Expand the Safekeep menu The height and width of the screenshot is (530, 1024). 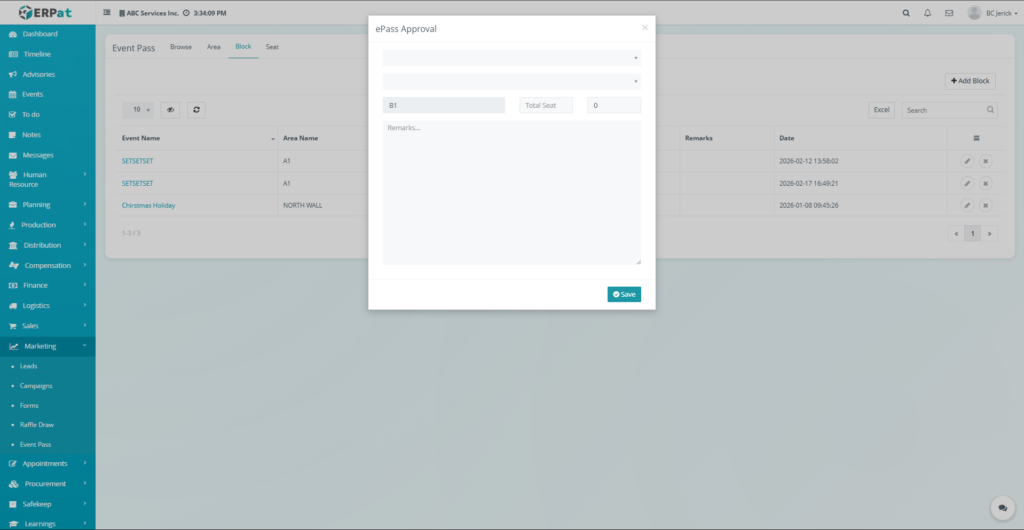pos(47,504)
